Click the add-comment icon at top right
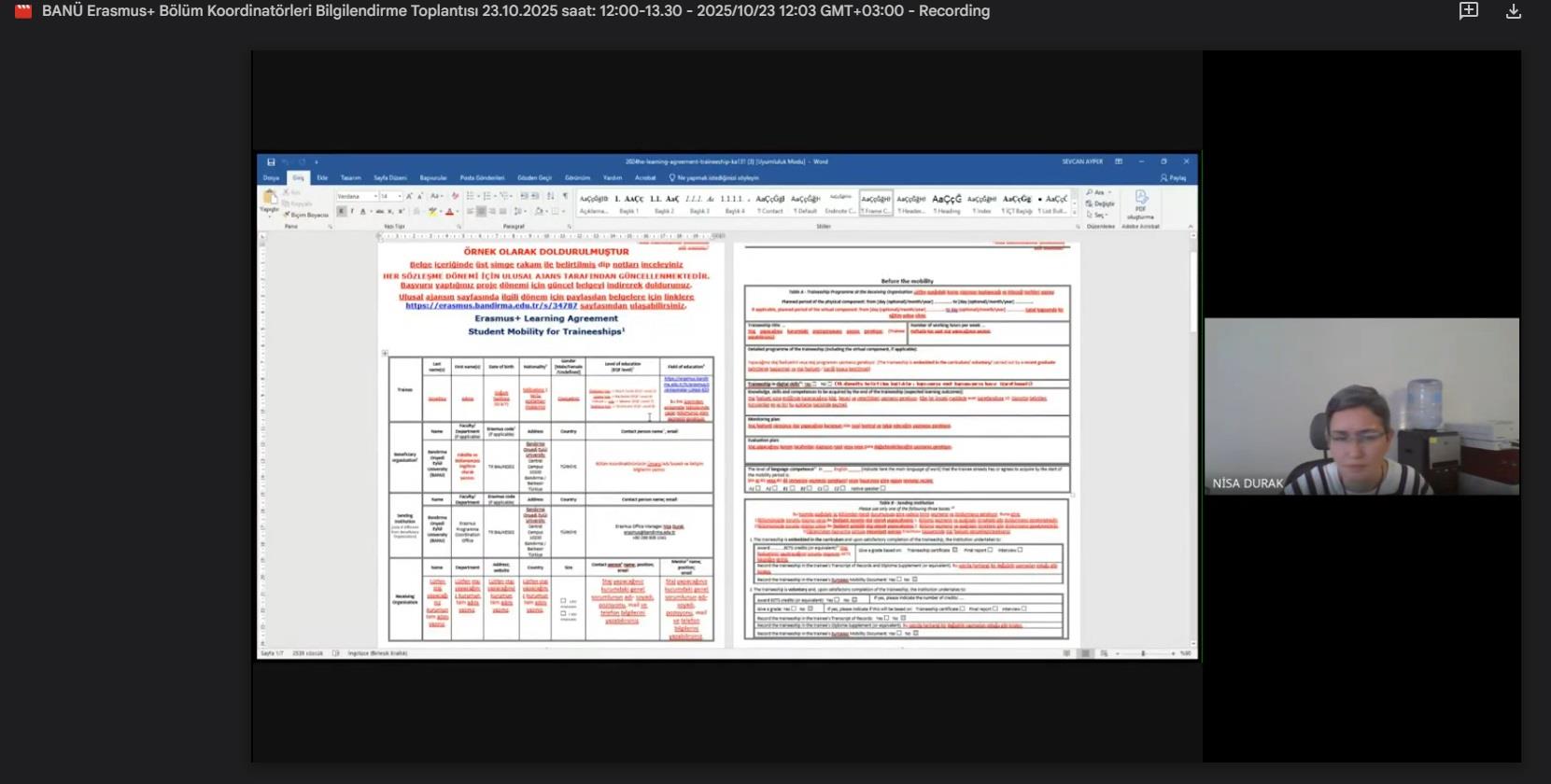 tap(1469, 11)
